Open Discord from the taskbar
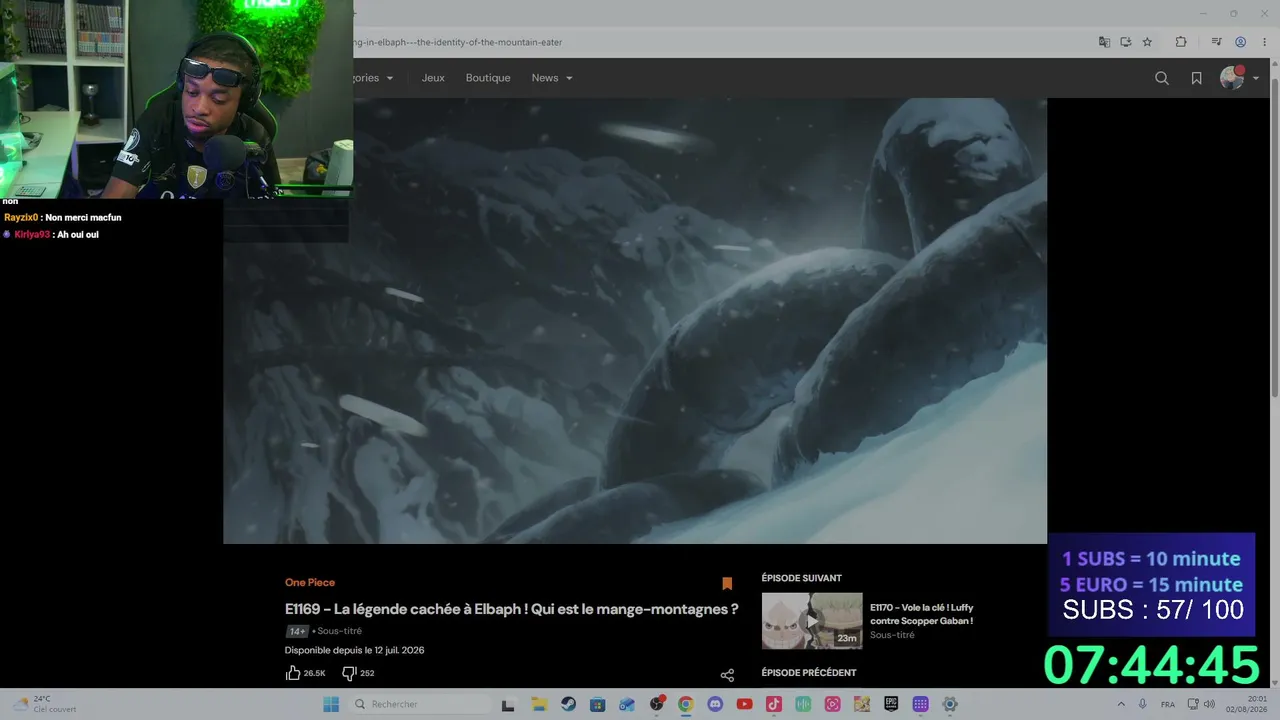The height and width of the screenshot is (720, 1280). [715, 704]
